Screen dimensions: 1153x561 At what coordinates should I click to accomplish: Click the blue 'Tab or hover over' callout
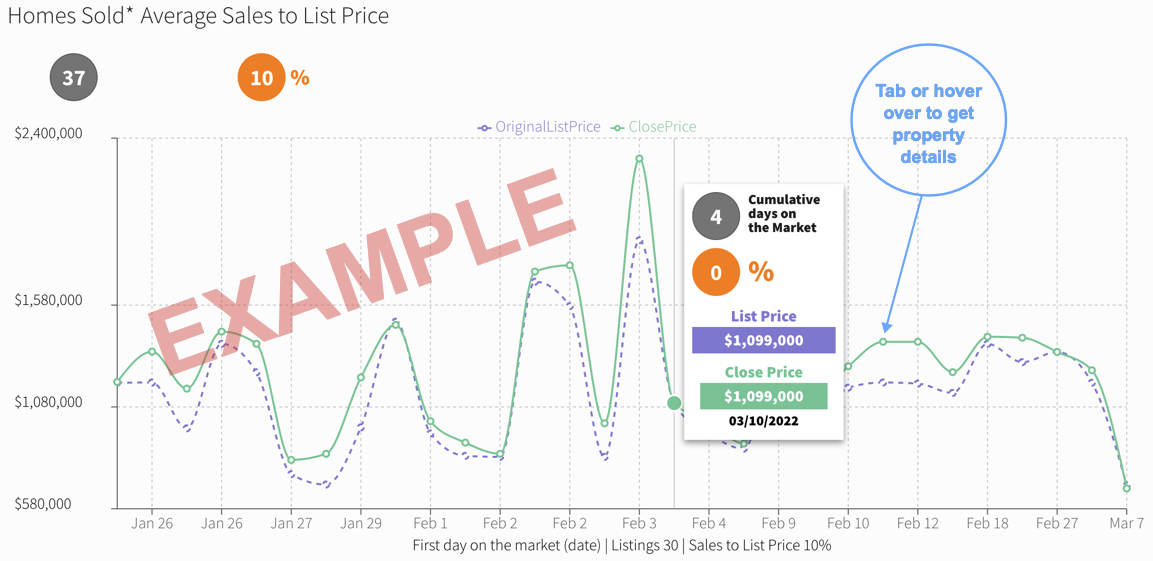tap(928, 123)
